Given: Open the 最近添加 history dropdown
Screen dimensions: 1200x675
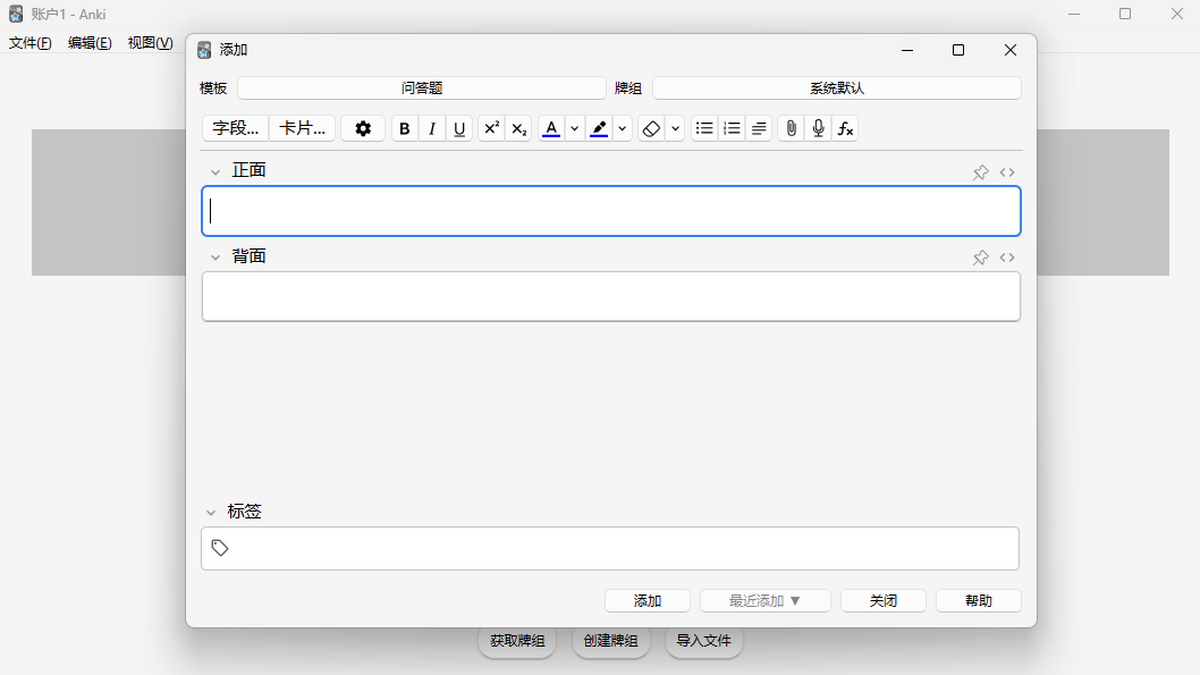Looking at the screenshot, I should coord(766,601).
